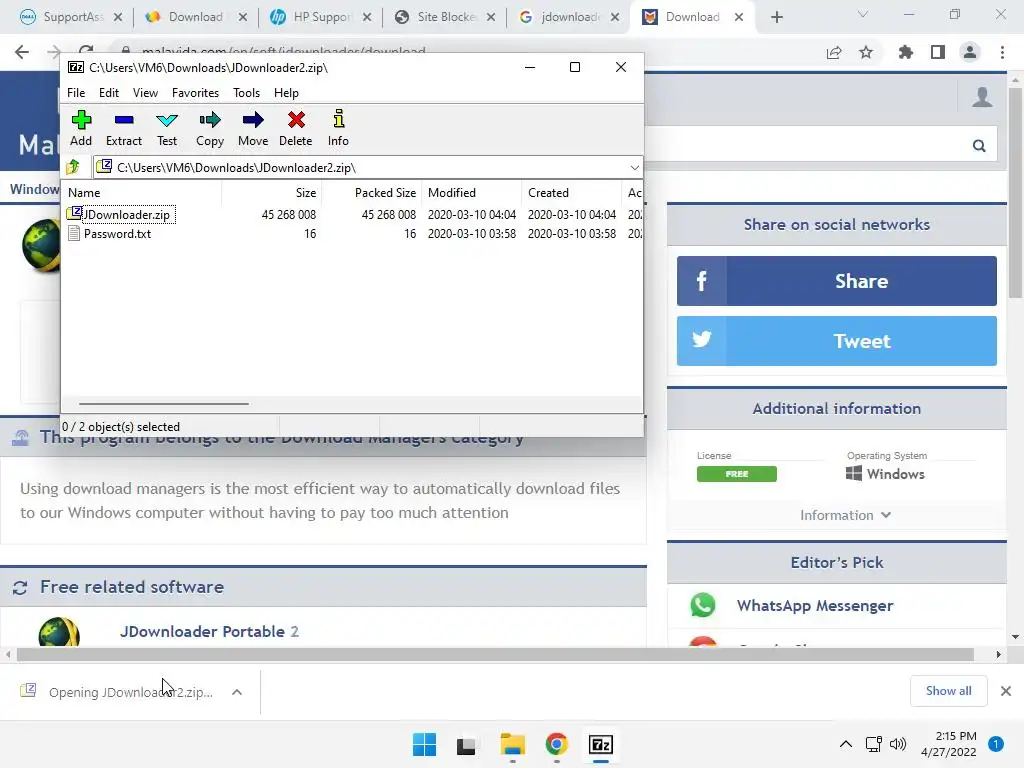Image resolution: width=1024 pixels, height=768 pixels.
Task: Open File Explorer from the taskbar
Action: pos(513,744)
